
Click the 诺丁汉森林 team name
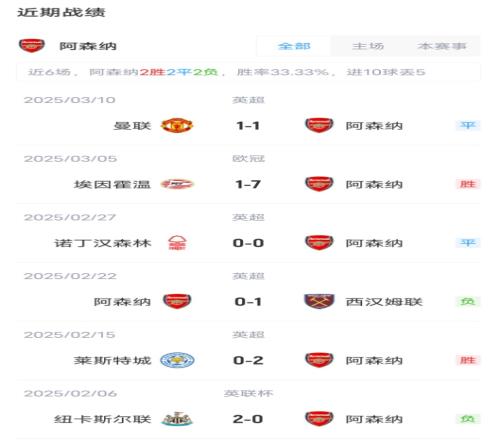[x=103, y=243]
